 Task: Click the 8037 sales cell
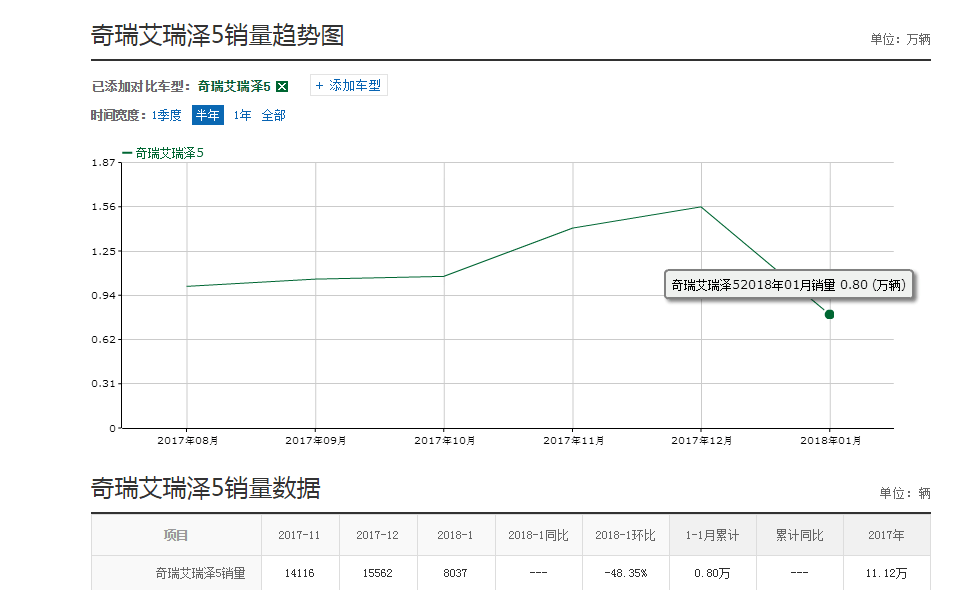click(455, 573)
